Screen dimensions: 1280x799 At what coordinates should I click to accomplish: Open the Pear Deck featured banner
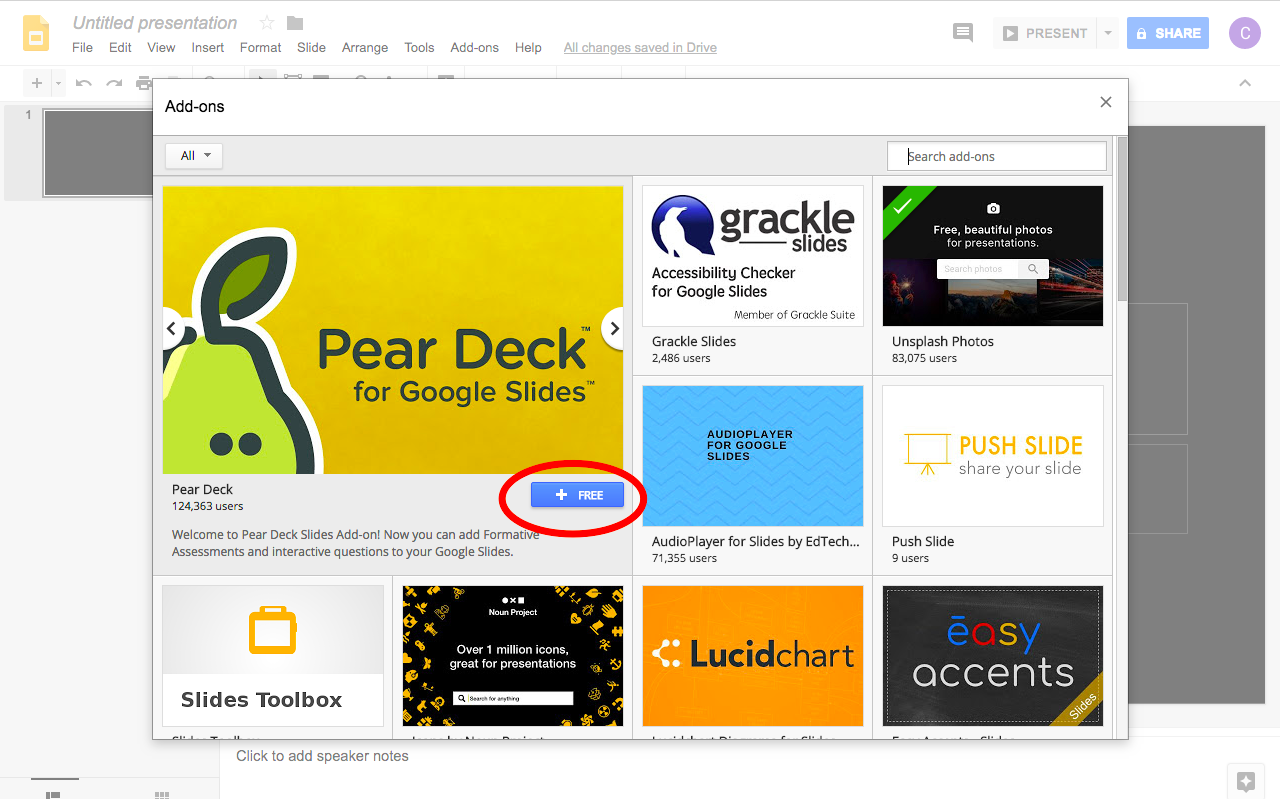pos(393,330)
